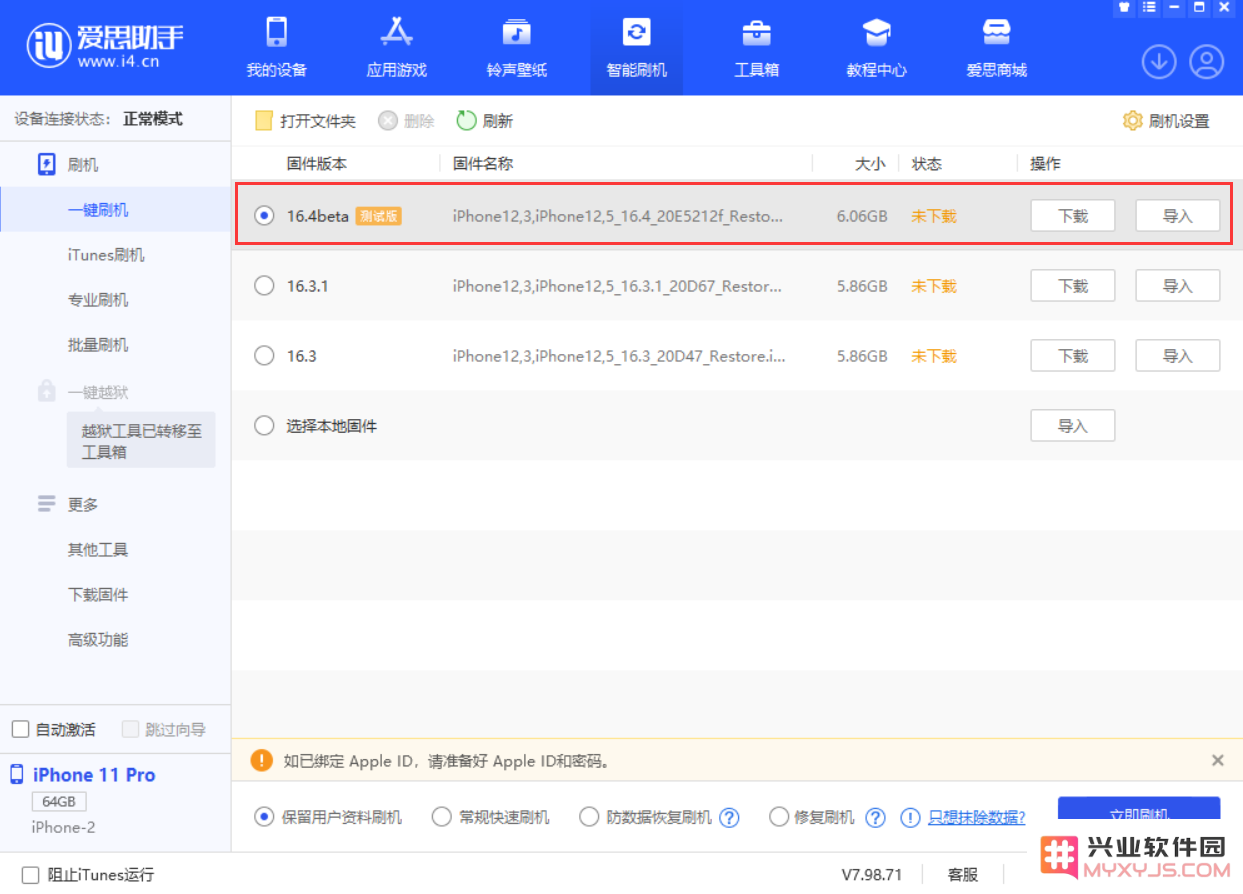Click 刷新 refresh button
1243x894 pixels.
(x=485, y=121)
